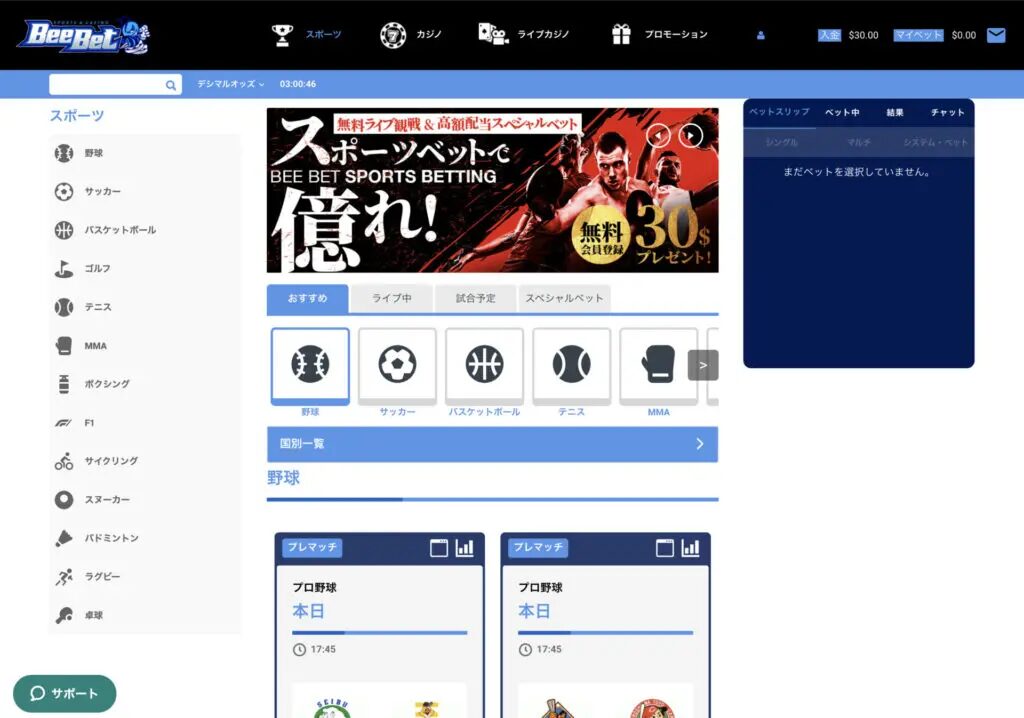Switch to the おすすめ tab
The height and width of the screenshot is (718, 1024).
pos(308,299)
